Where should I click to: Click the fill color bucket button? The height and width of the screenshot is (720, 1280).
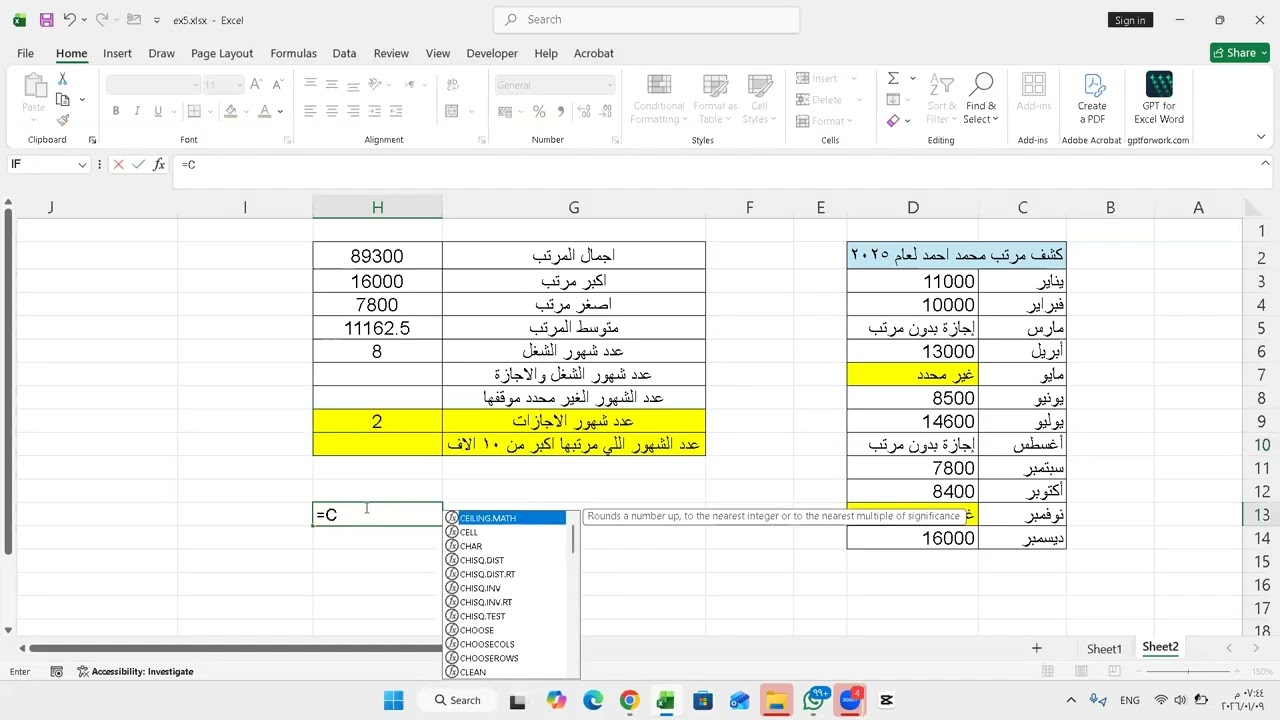231,112
